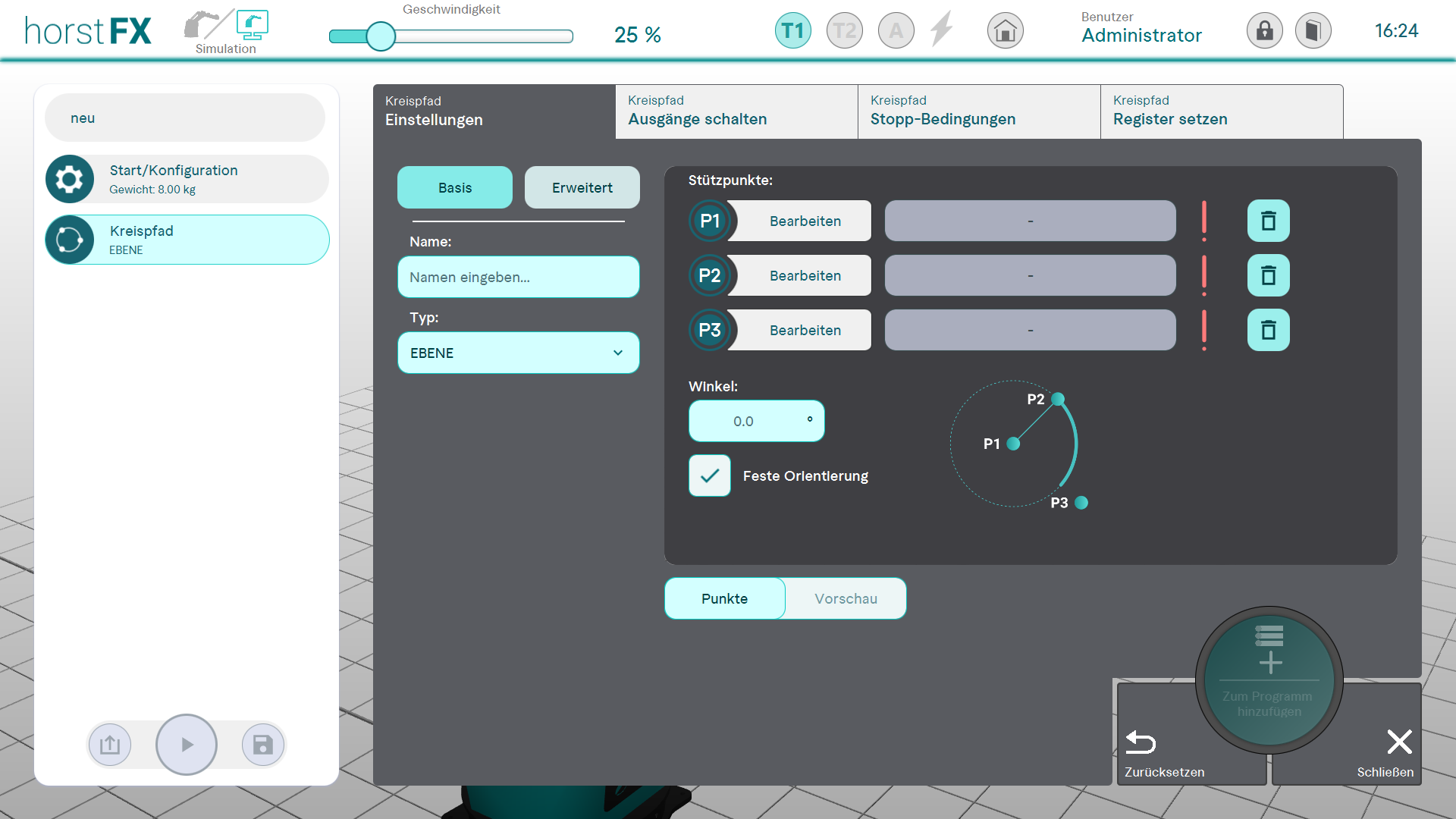Screen dimensions: 1456x819
Task: Delete support point P1 with trash icon
Action: click(x=1268, y=221)
